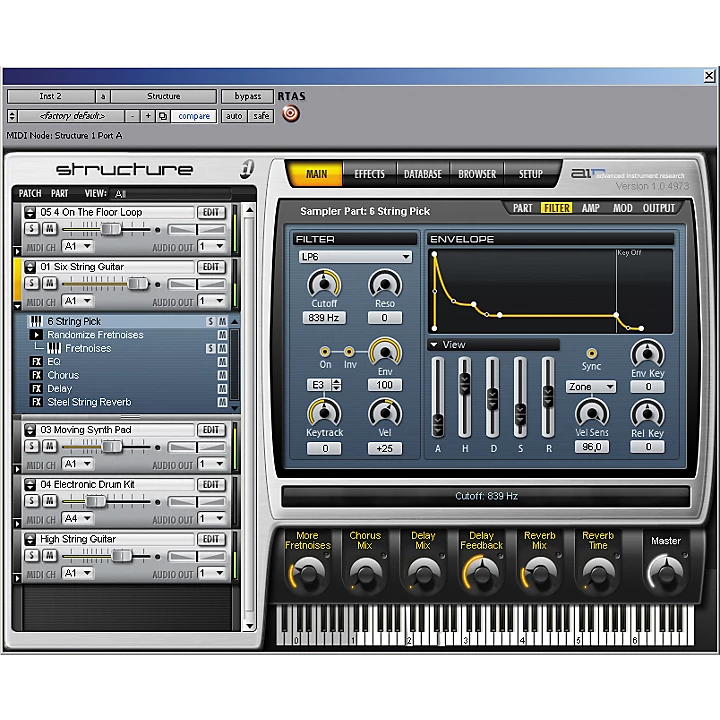Click the Randomize Fretnoises play icon
The width and height of the screenshot is (720, 720).
point(36,335)
